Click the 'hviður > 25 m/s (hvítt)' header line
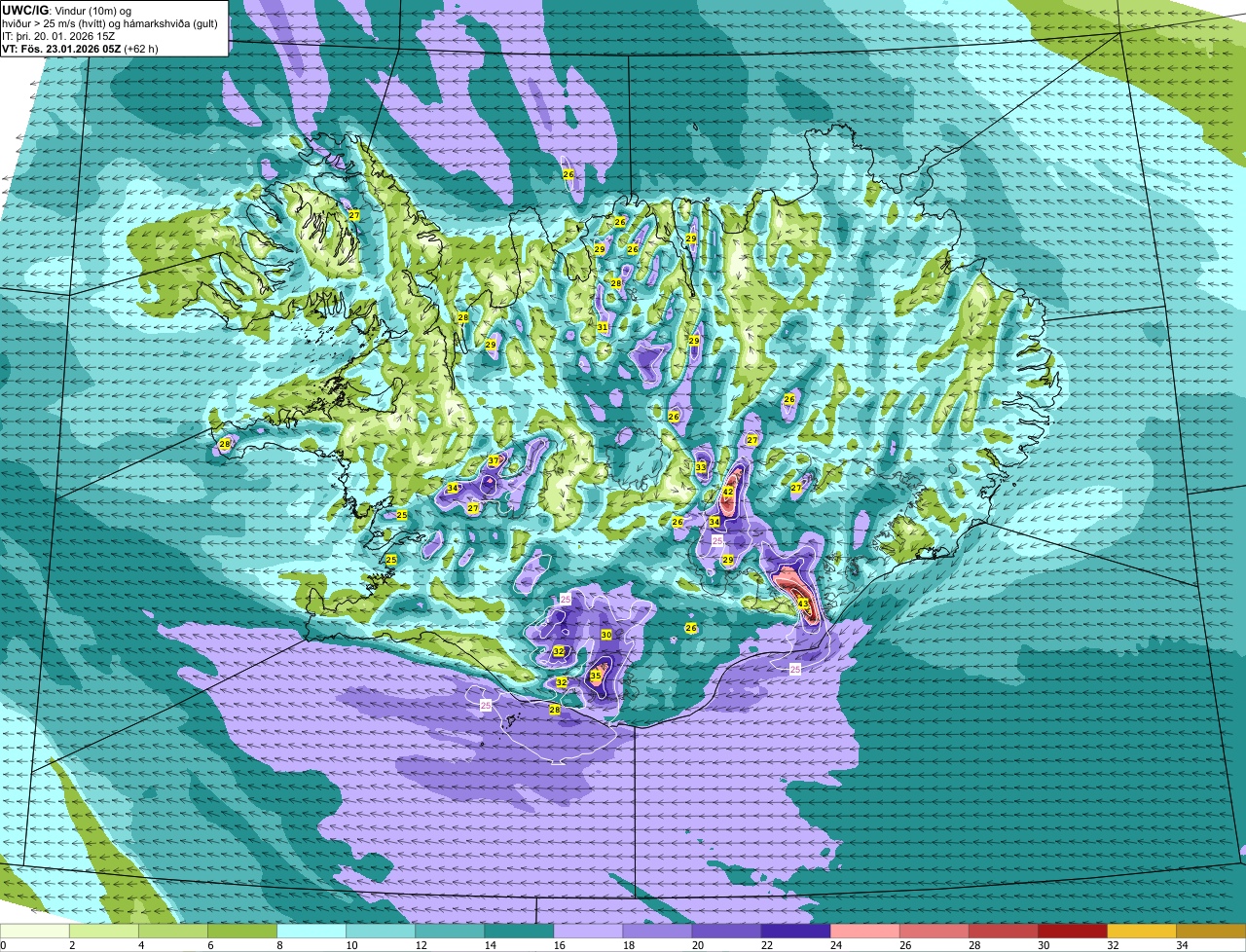Viewport: 1246px width, 952px height. click(109, 21)
